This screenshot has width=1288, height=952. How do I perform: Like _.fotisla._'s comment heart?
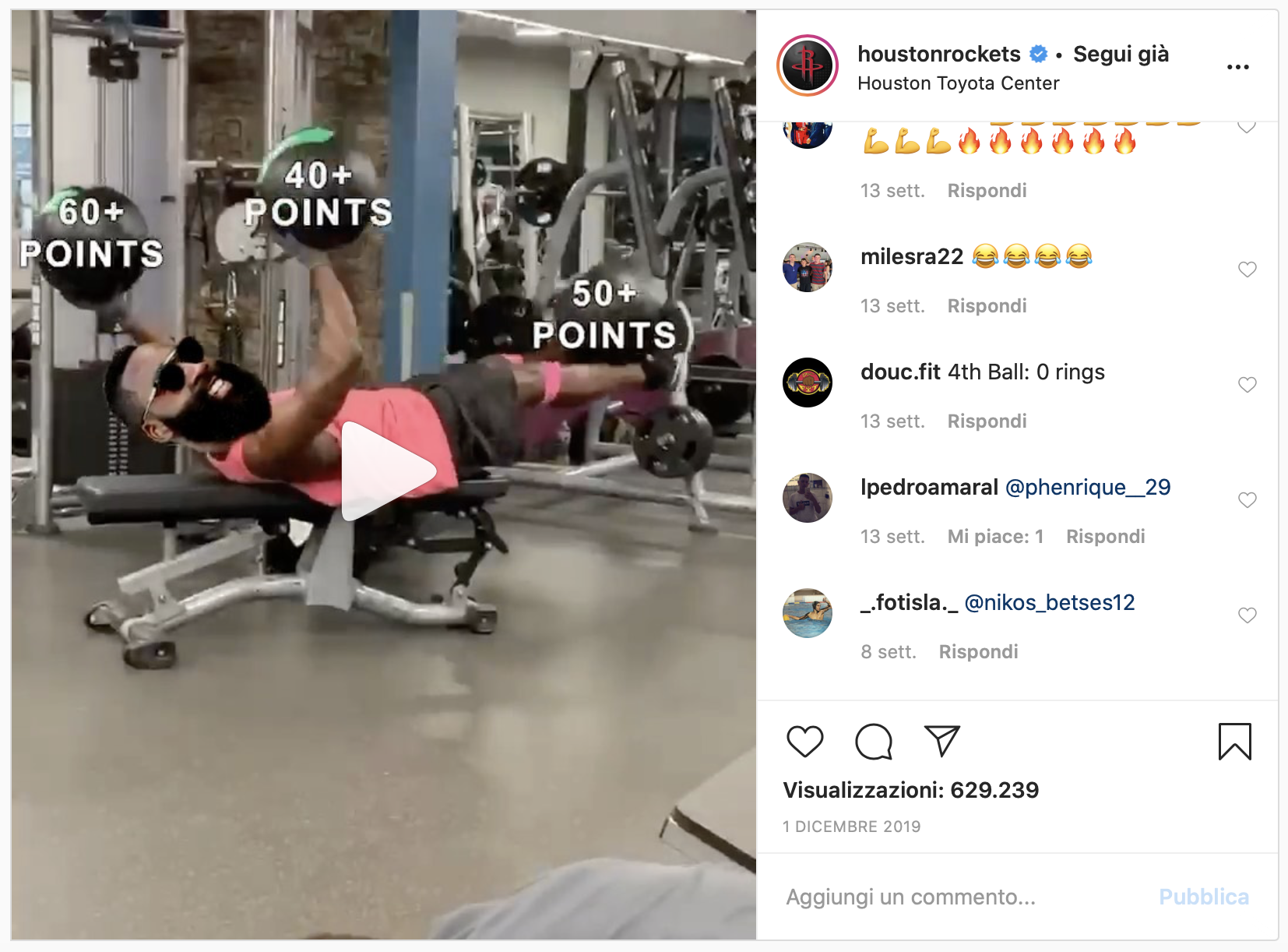pyautogui.click(x=1247, y=615)
